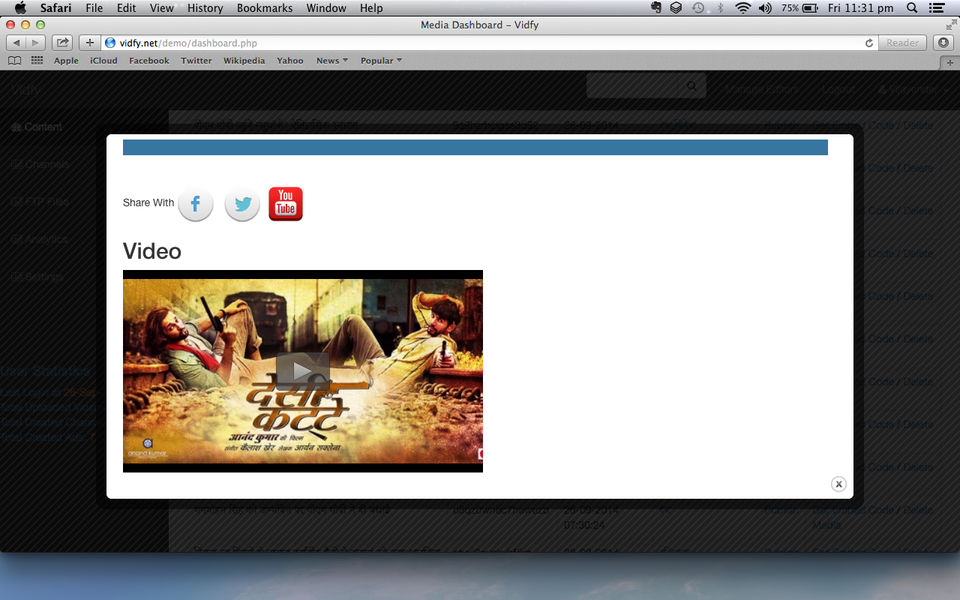This screenshot has height=600, width=960.
Task: Open Window menu
Action: 326,8
